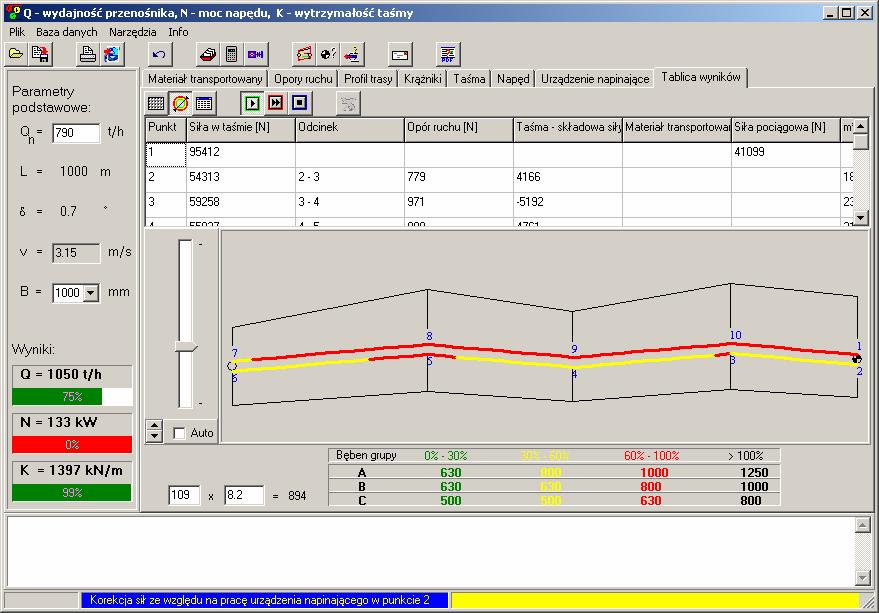Open the Plik menu
The width and height of the screenshot is (879, 613).
17,32
